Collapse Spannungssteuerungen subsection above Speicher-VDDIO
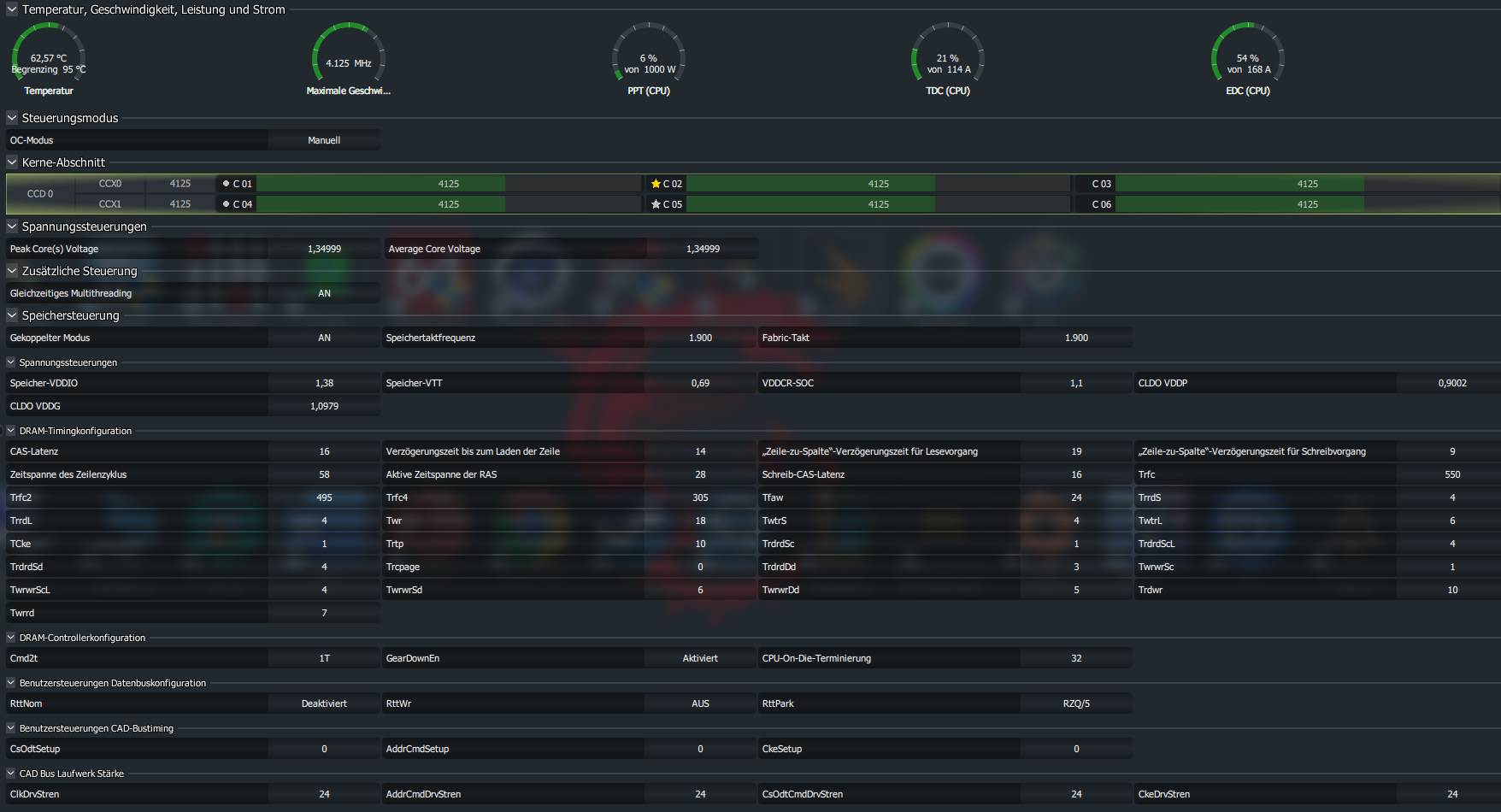1501x812 pixels. tap(11, 362)
